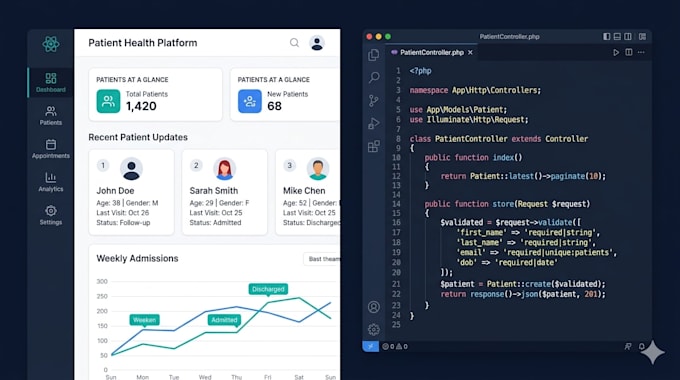Click the number 1 badge on John Doe card

pos(103,165)
